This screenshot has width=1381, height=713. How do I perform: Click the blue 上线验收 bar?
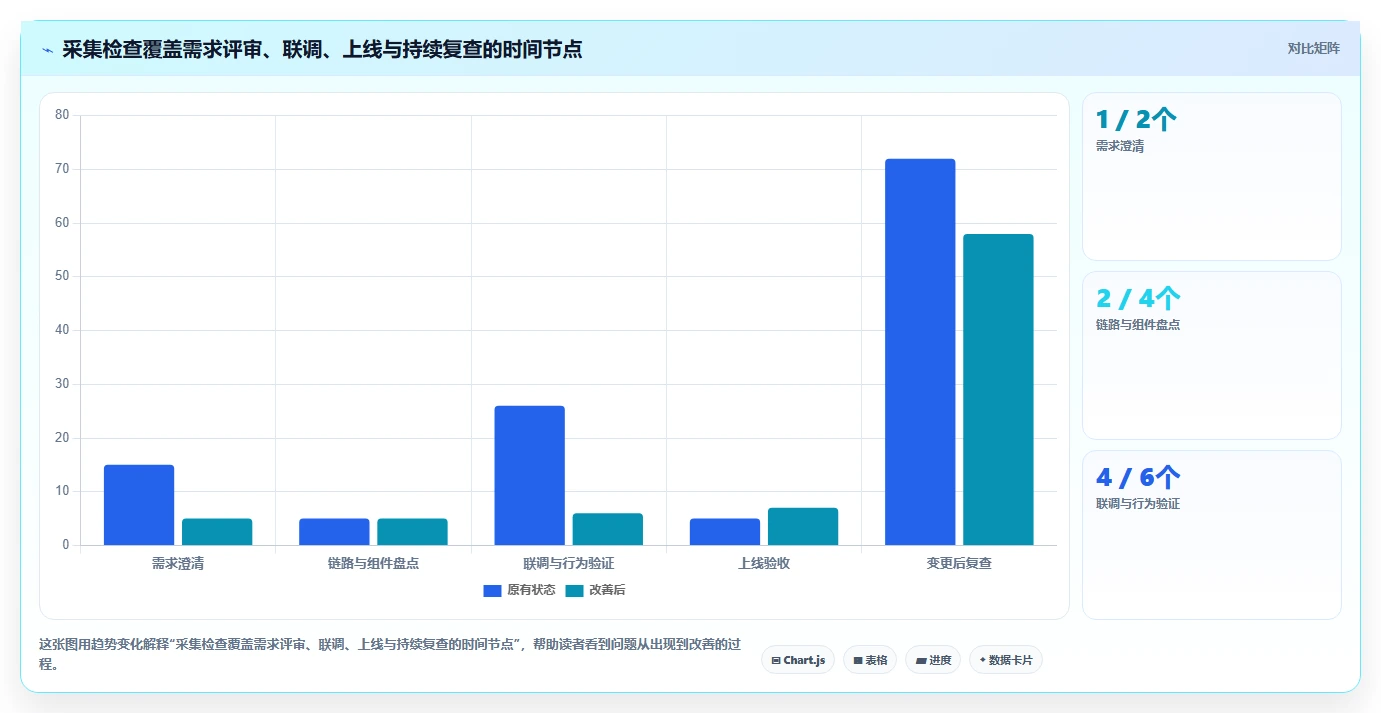click(x=725, y=532)
